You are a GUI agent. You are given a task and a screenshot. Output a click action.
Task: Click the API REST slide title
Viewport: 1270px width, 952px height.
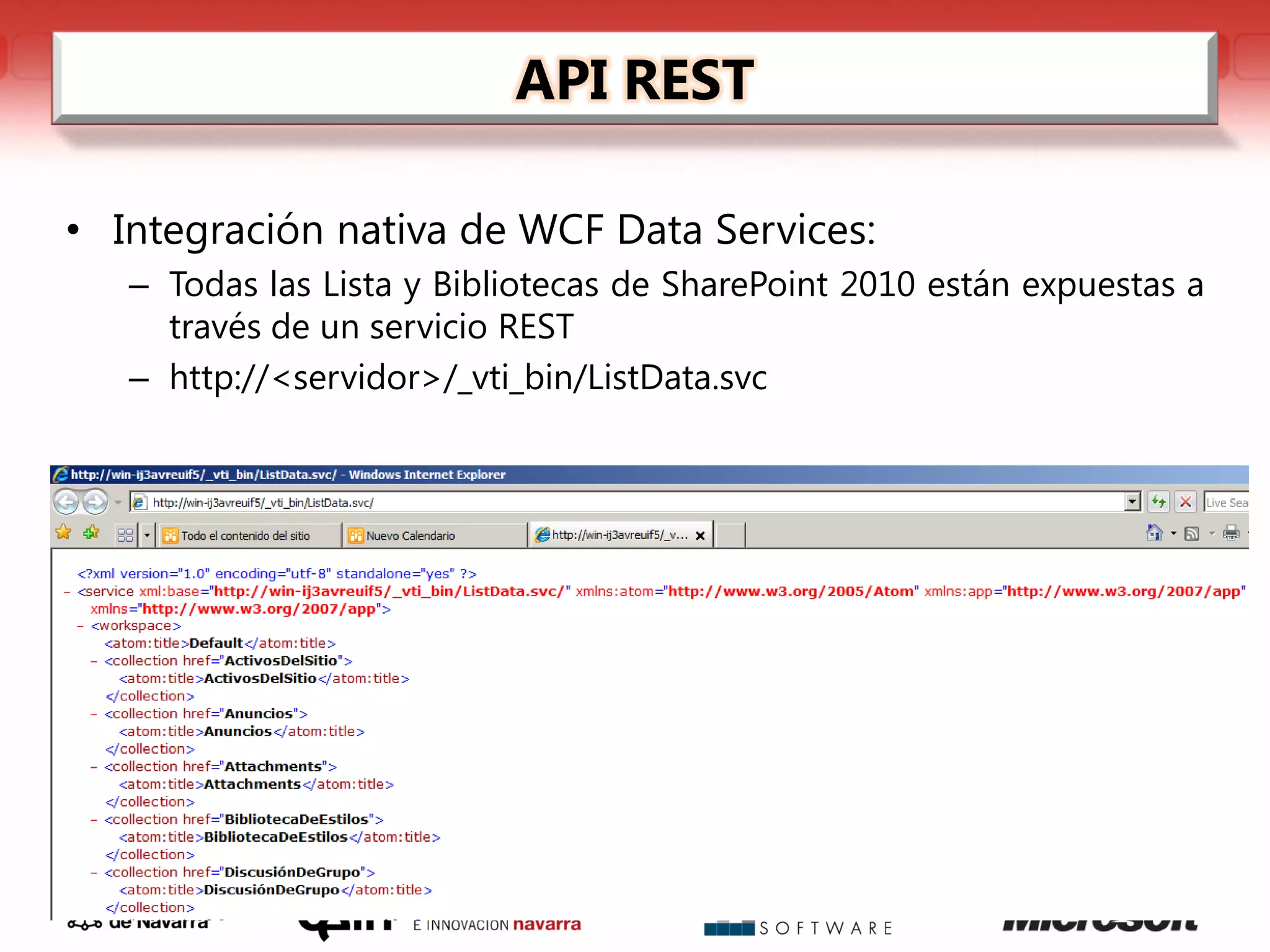(x=634, y=79)
